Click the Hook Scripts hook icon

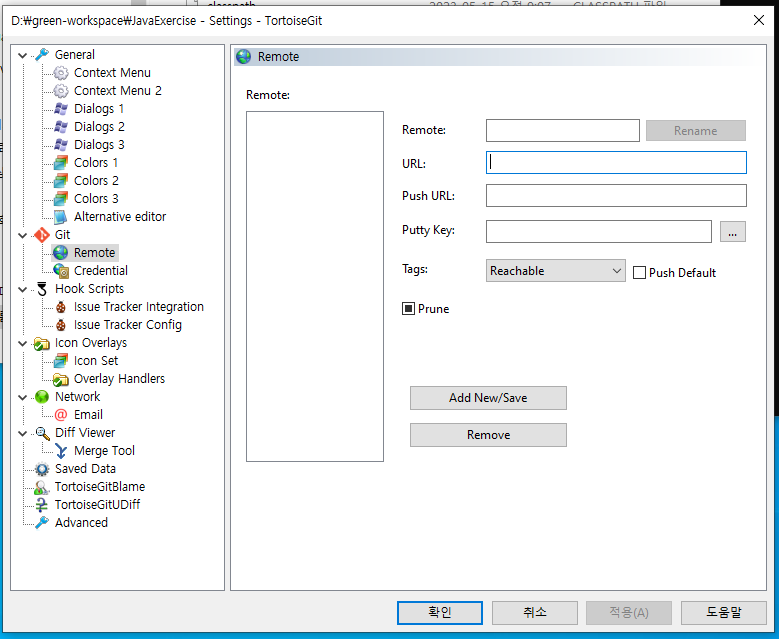pyautogui.click(x=42, y=289)
